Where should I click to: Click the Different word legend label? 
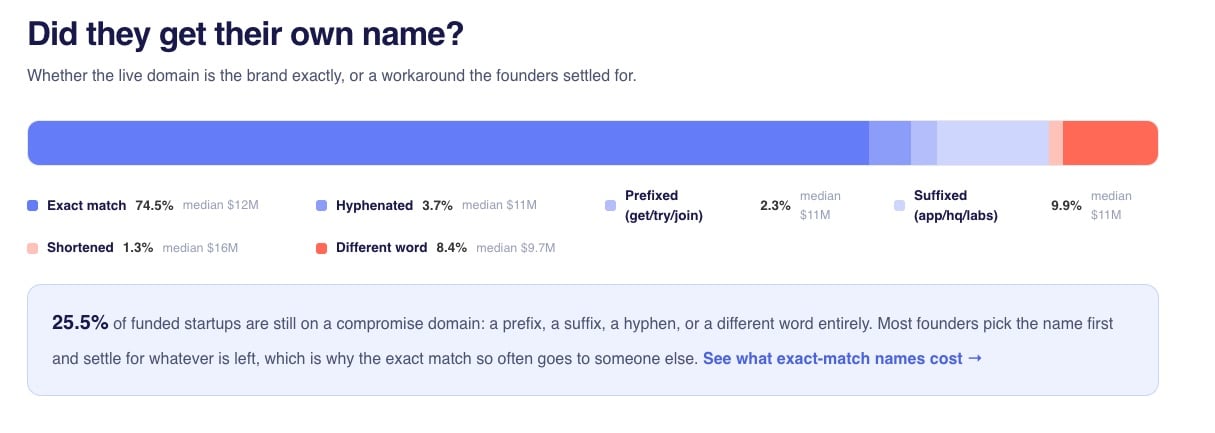[381, 247]
